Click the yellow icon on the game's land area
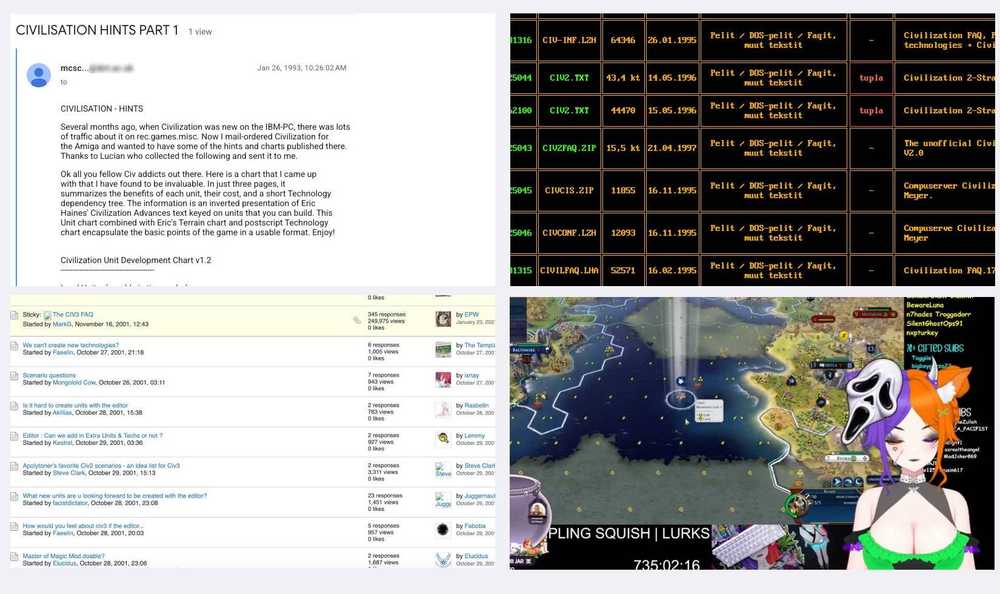The image size is (1000, 594). [844, 336]
